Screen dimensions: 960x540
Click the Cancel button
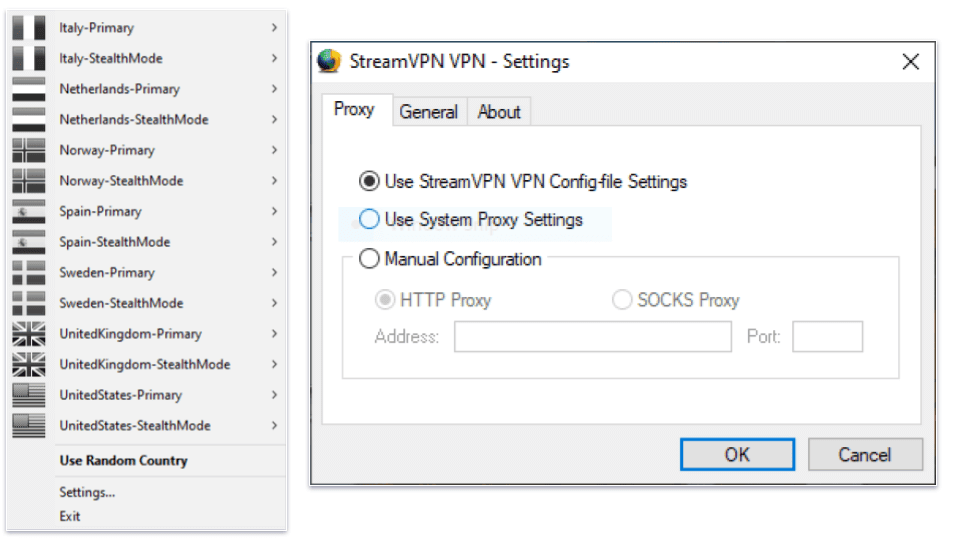coord(864,454)
